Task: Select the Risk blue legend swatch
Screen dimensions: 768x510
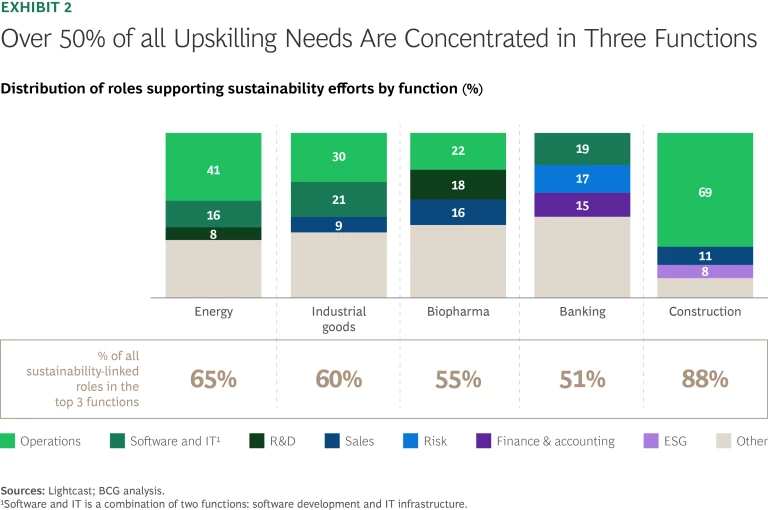Action: coord(408,441)
